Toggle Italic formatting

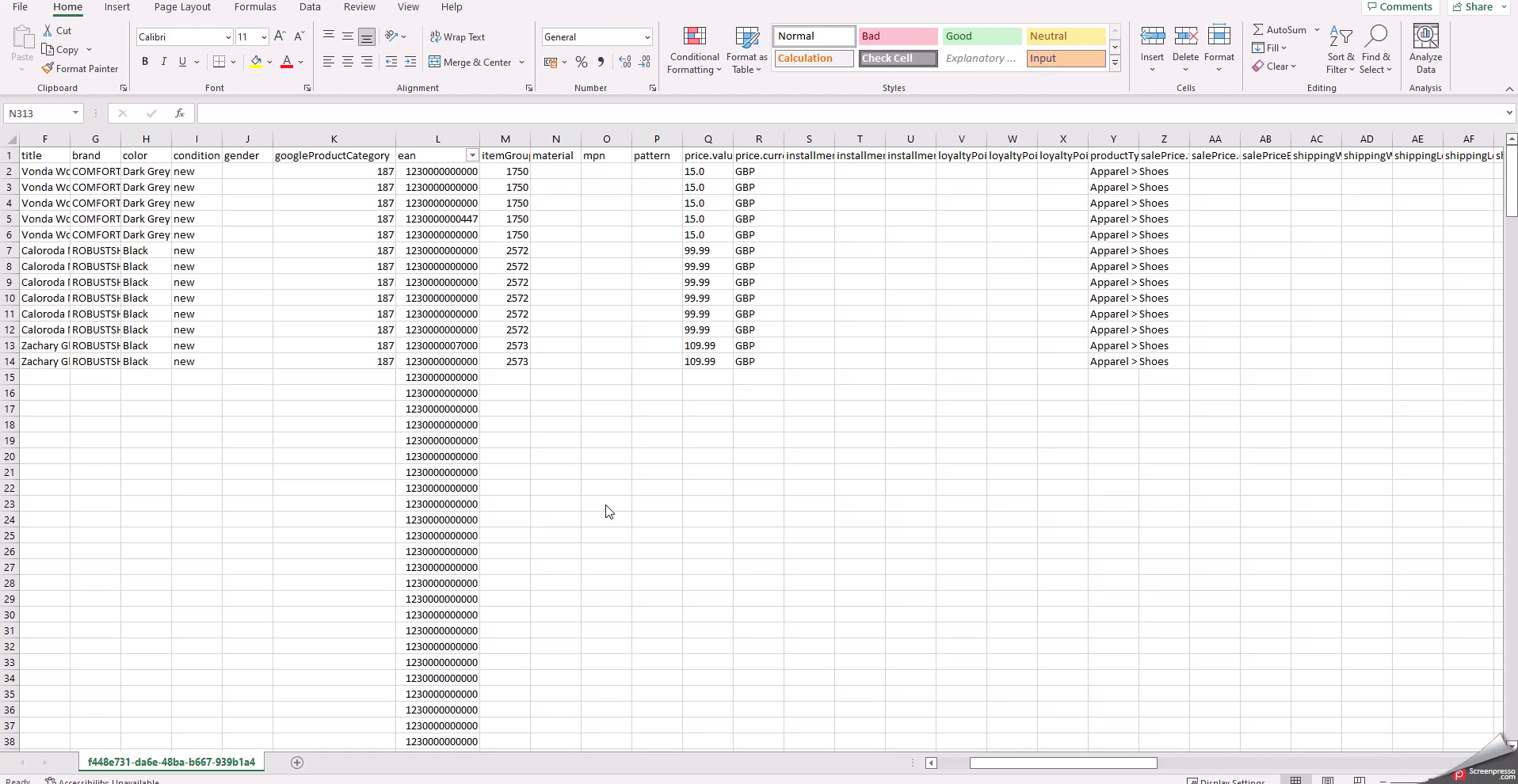tap(164, 62)
